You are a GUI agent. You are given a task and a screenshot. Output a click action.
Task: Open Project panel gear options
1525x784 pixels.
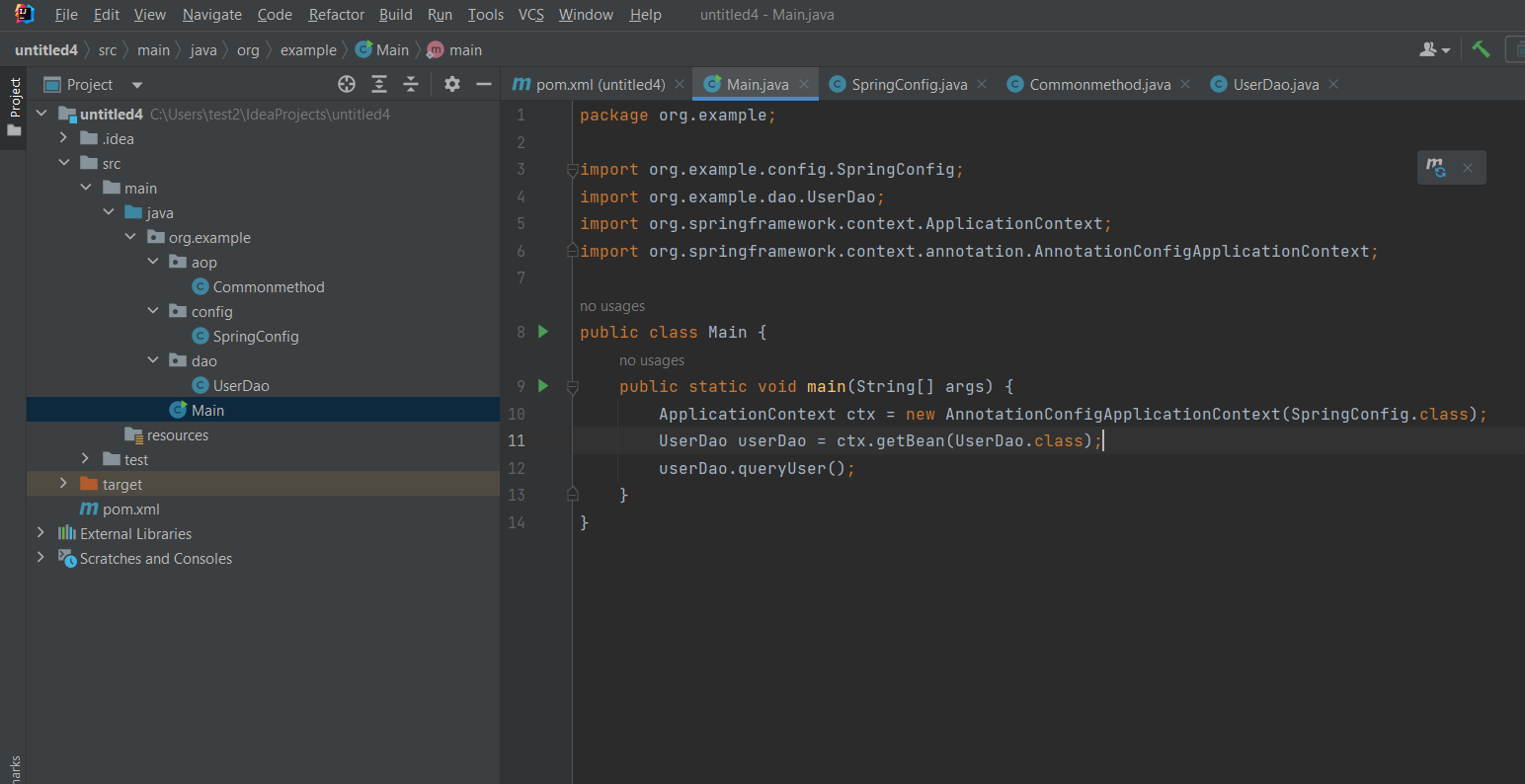tap(452, 84)
